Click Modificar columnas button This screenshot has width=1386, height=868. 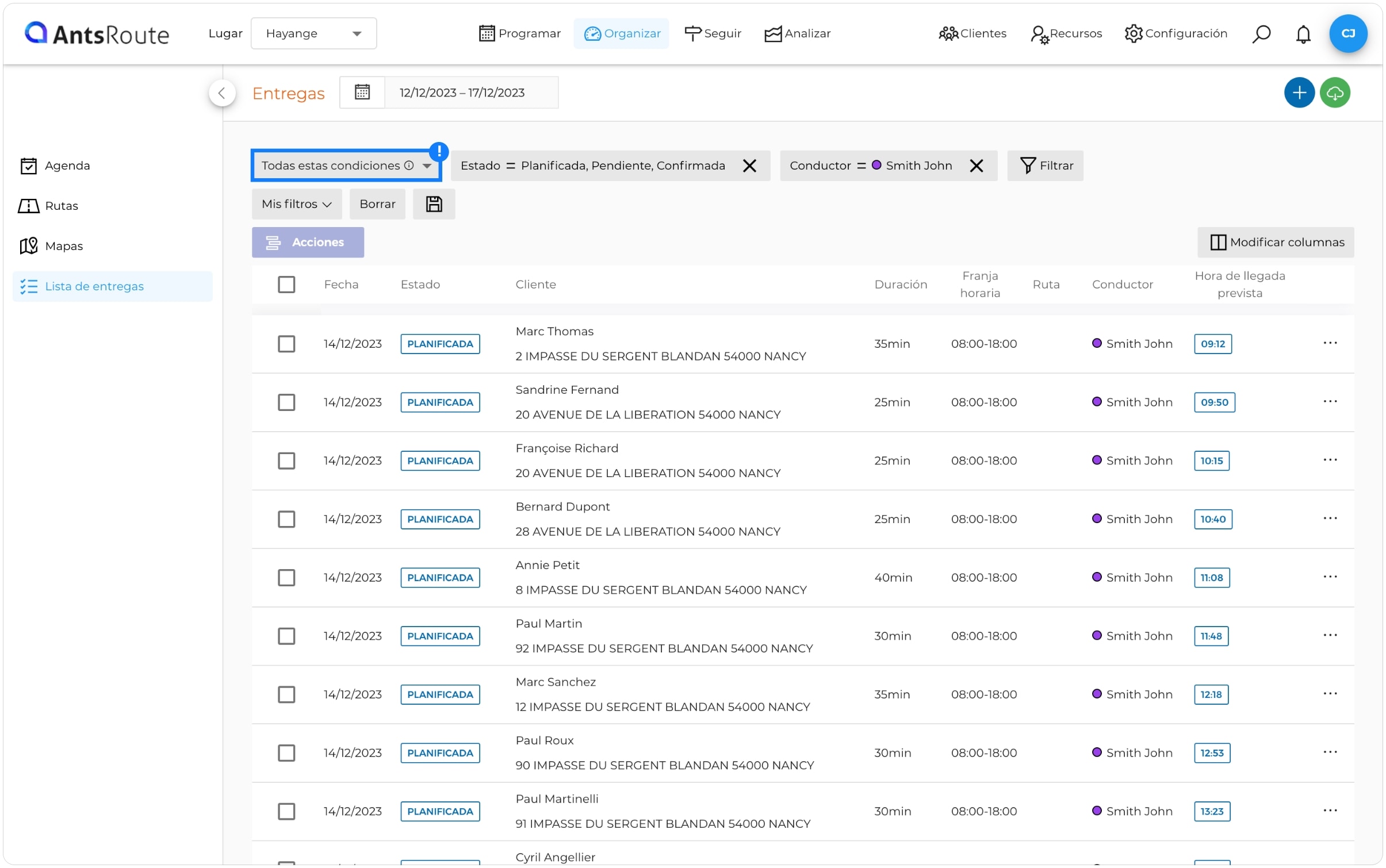(x=1275, y=243)
